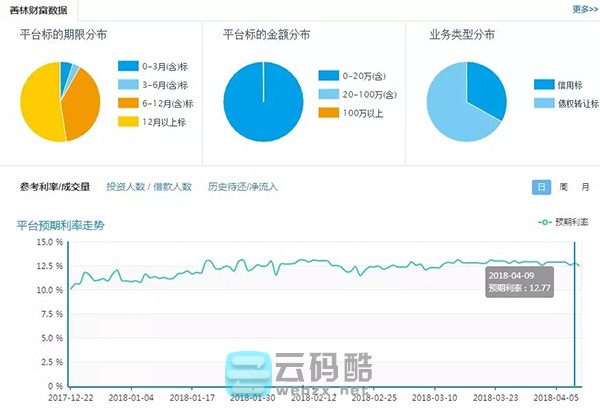The width and height of the screenshot is (600, 409).
Task: Toggle the 100万以上 legend icon
Action: (x=330, y=112)
